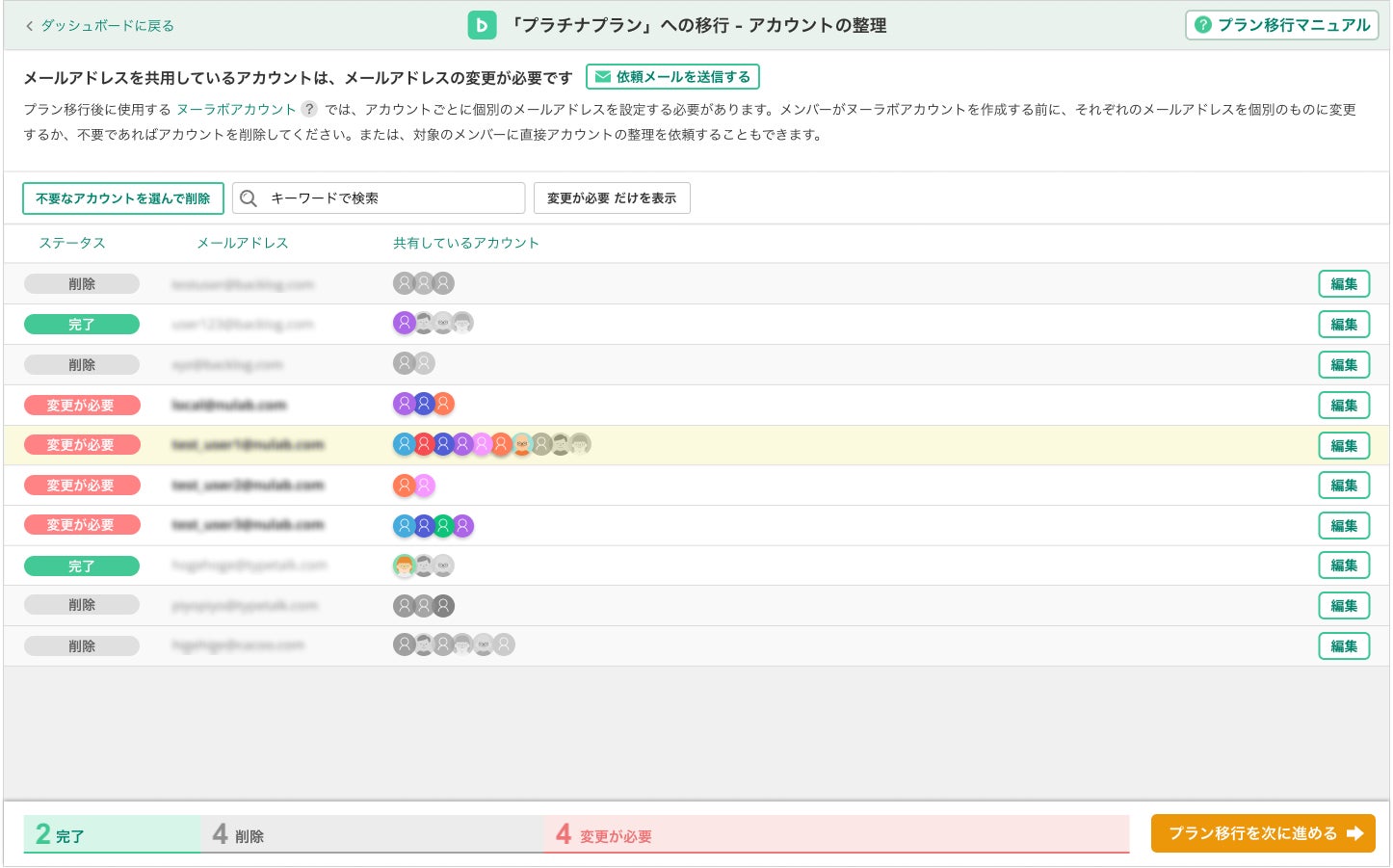Send request mail with 依頼メールを送信する
Viewport: 1393px width, 868px height.
672,77
